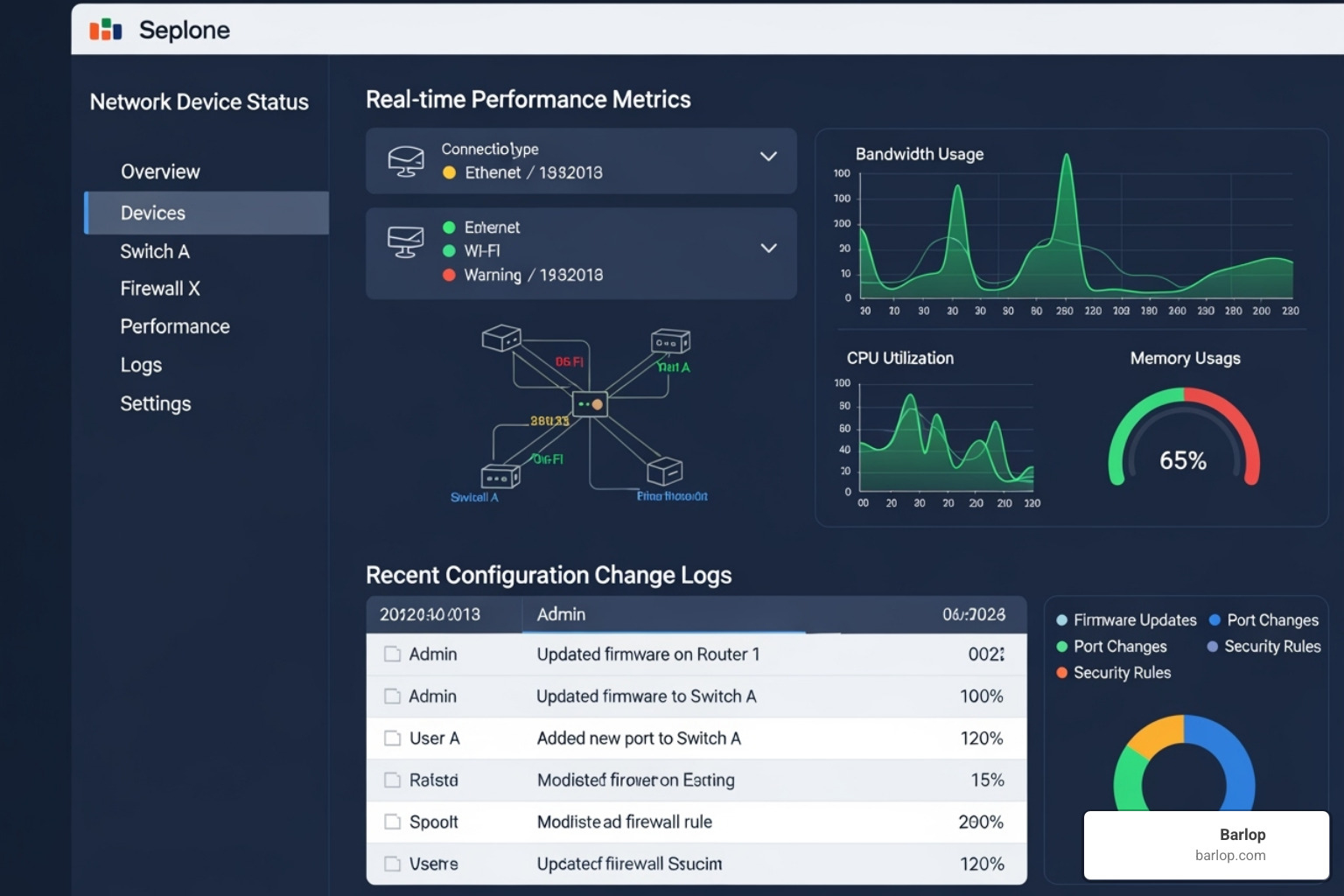This screenshot has height=896, width=1344.
Task: Click the Admin column header in the log table
Action: coord(561,614)
